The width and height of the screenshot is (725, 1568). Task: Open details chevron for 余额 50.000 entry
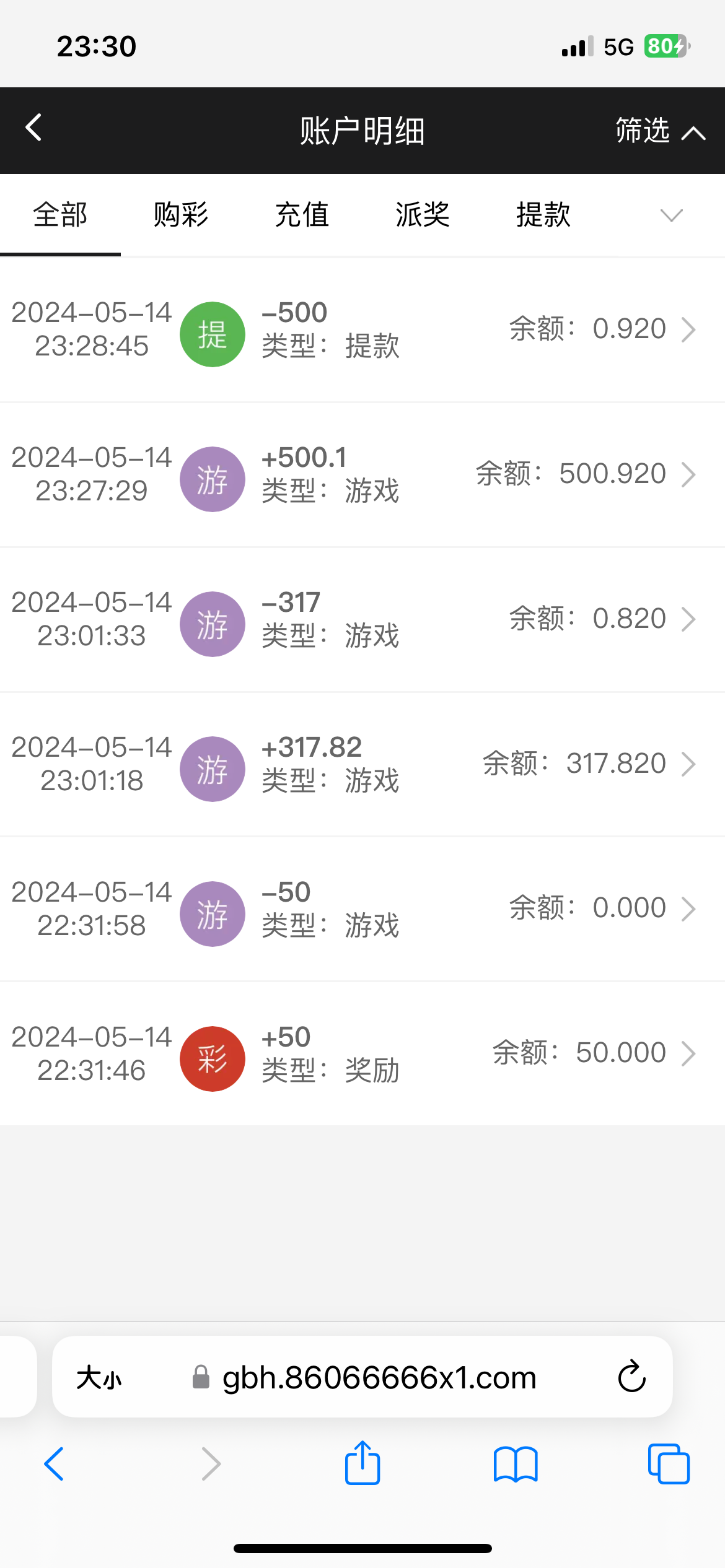pyautogui.click(x=688, y=1053)
